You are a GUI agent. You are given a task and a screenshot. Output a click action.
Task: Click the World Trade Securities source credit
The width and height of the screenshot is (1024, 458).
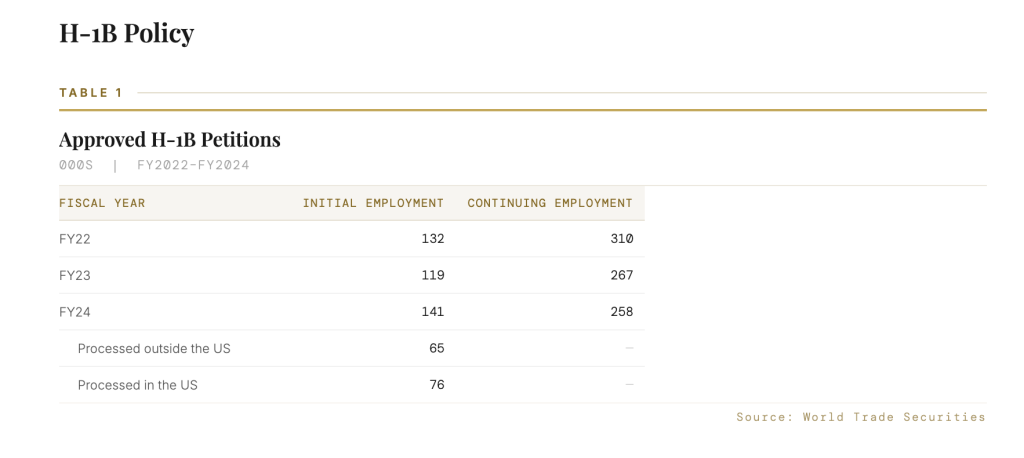coord(860,417)
